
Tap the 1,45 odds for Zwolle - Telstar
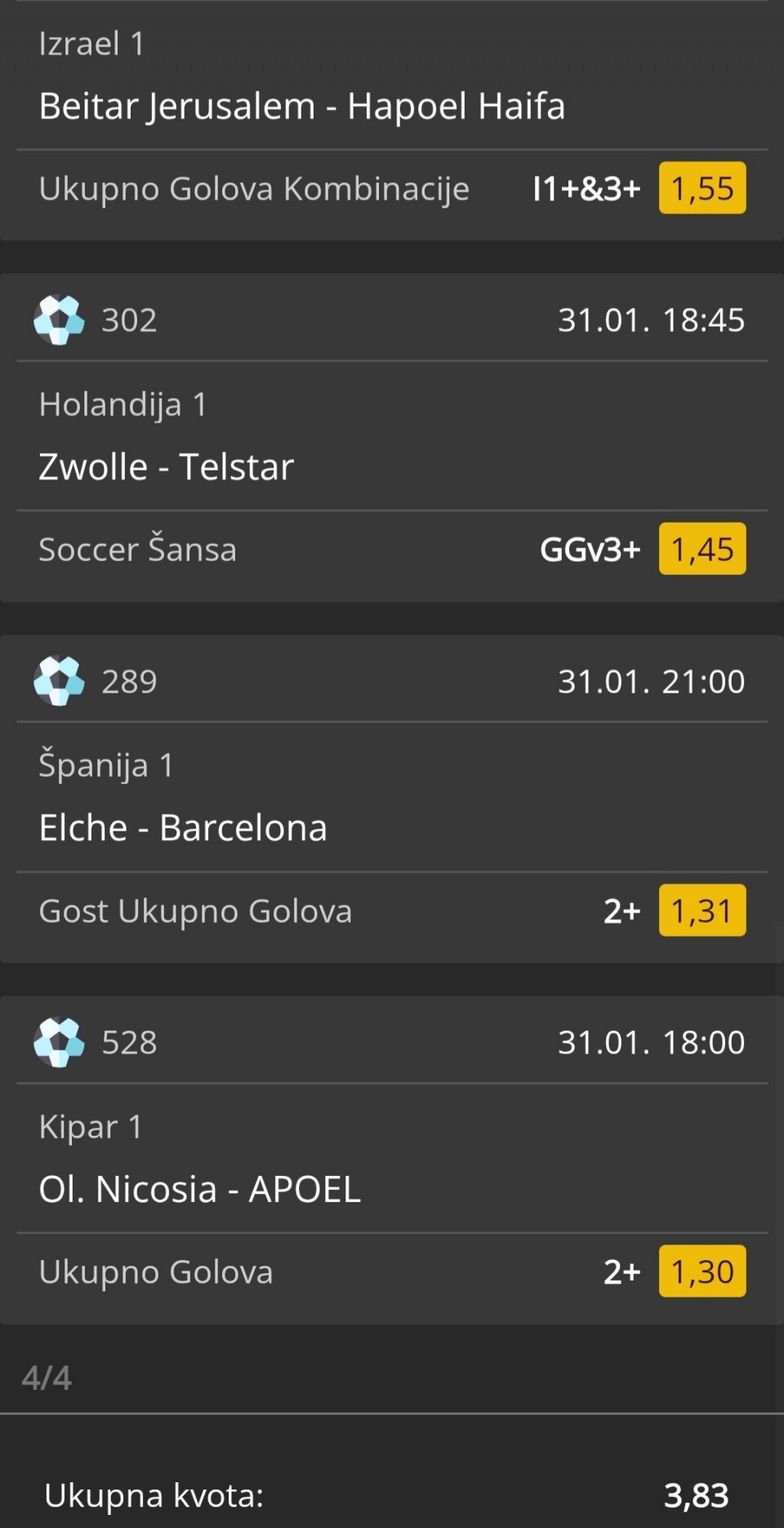tap(702, 549)
